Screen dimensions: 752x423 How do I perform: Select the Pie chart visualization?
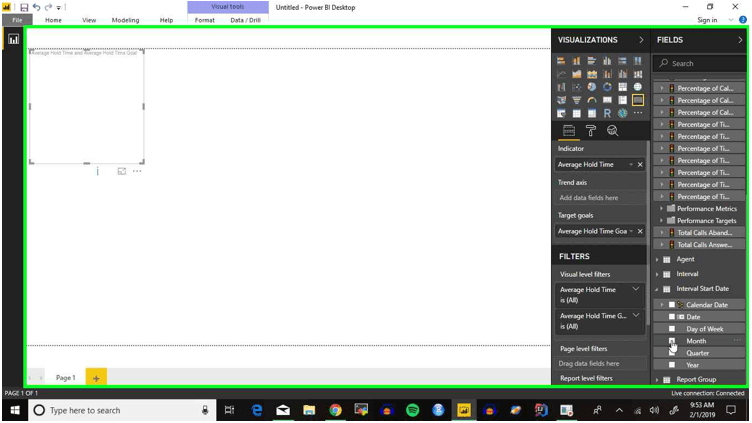point(592,87)
